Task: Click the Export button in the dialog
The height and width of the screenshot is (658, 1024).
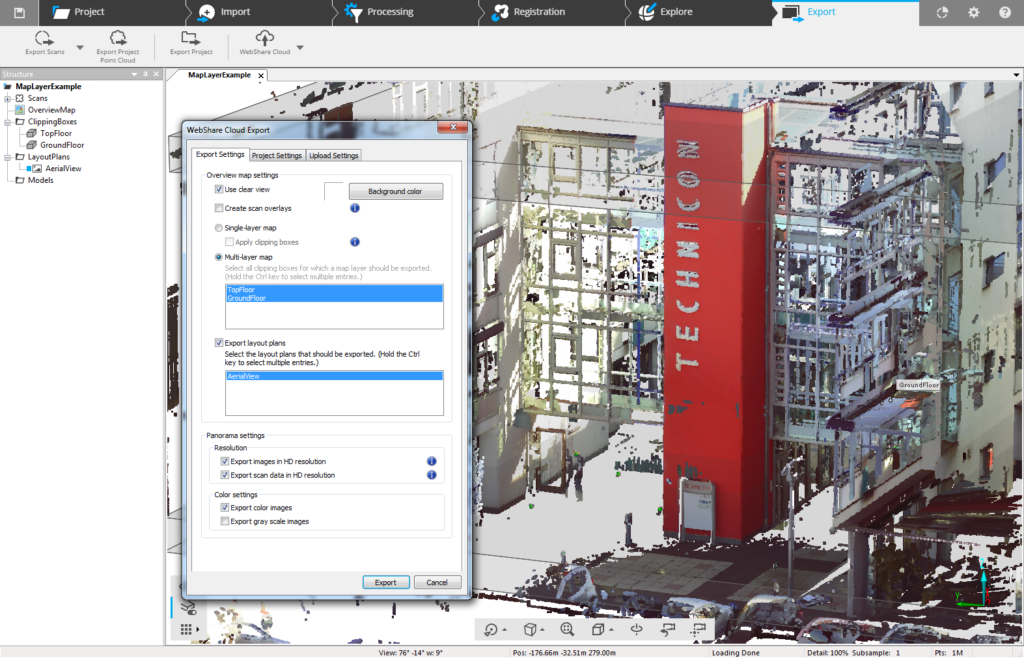Action: 386,581
